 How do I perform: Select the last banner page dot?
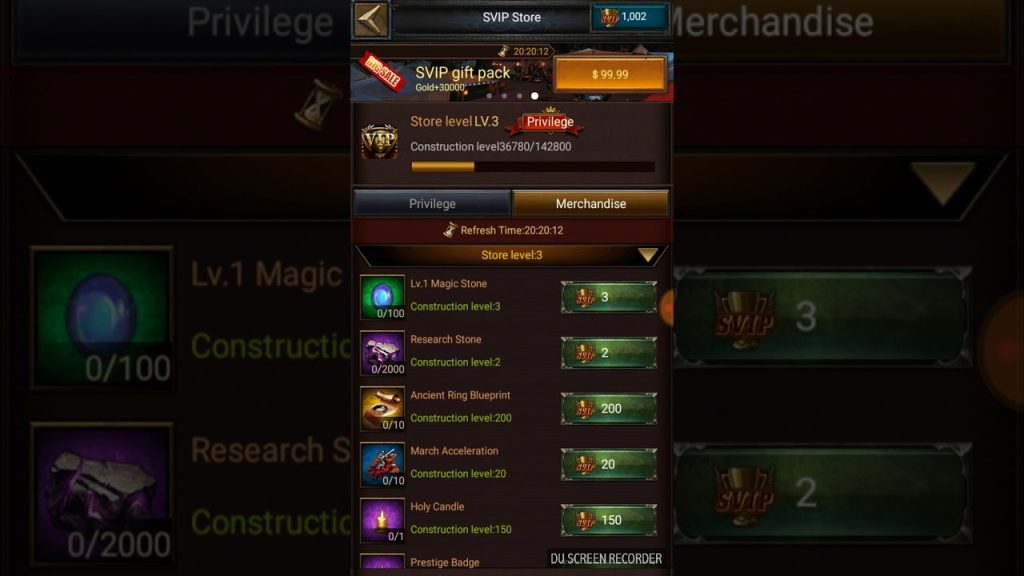[535, 96]
